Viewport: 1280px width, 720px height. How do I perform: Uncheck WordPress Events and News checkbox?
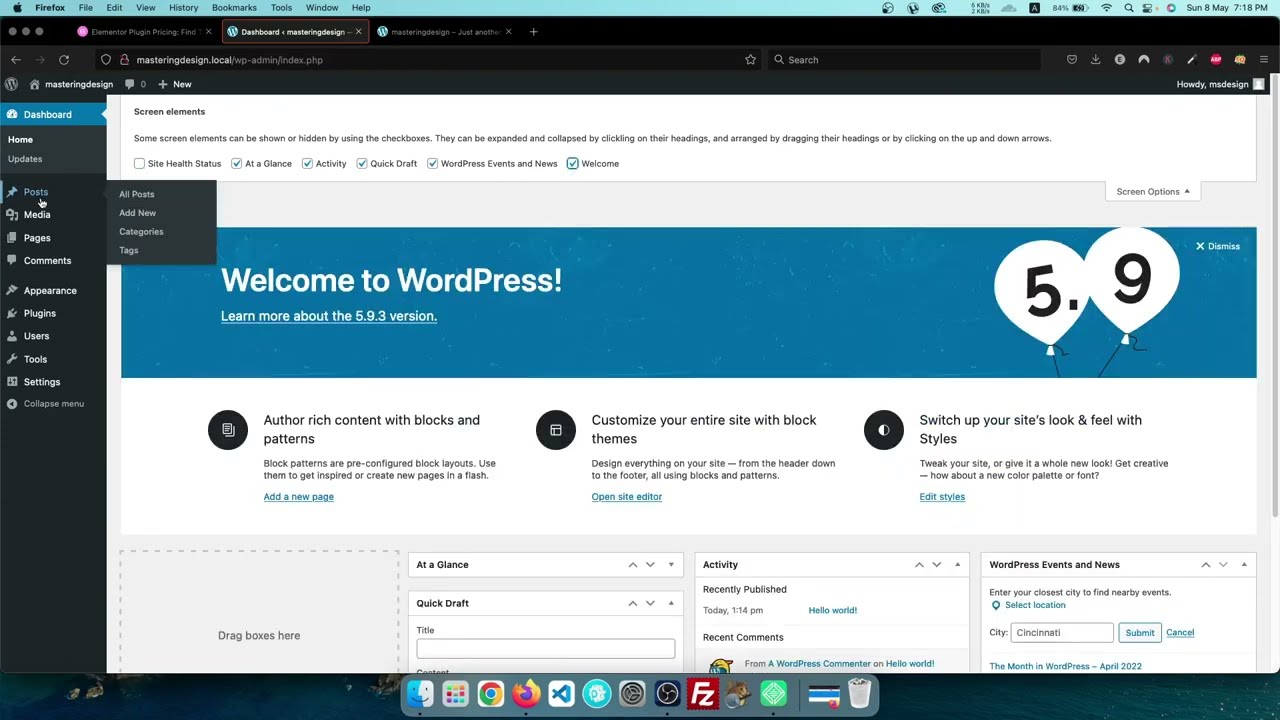(432, 164)
